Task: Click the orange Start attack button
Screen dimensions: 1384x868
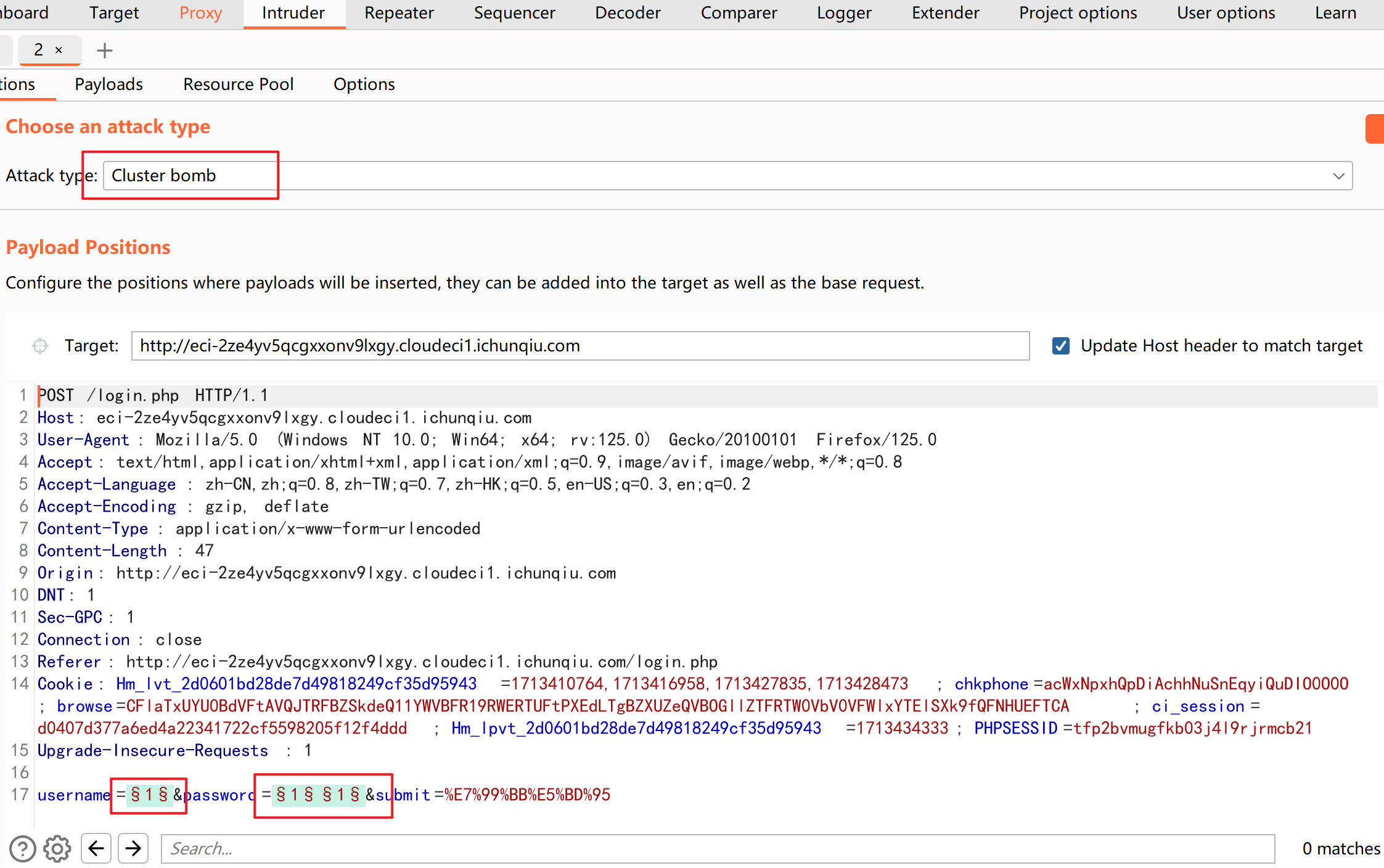Action: [1375, 129]
